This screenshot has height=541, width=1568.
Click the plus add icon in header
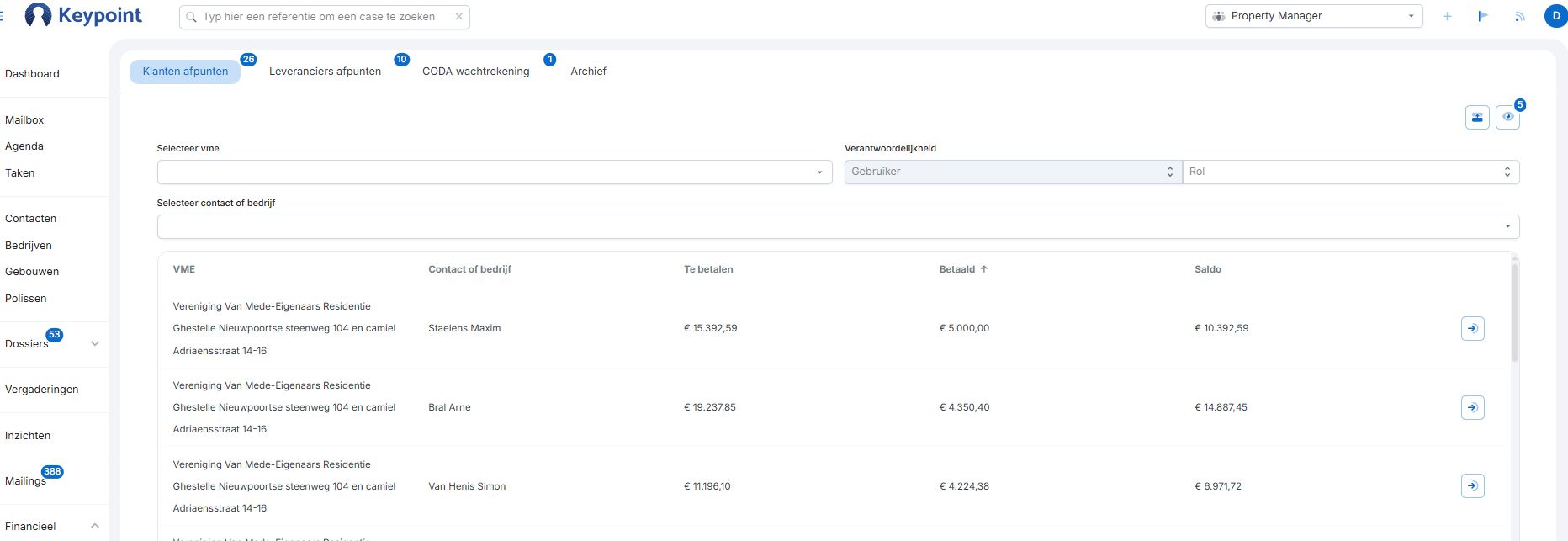coord(1447,16)
